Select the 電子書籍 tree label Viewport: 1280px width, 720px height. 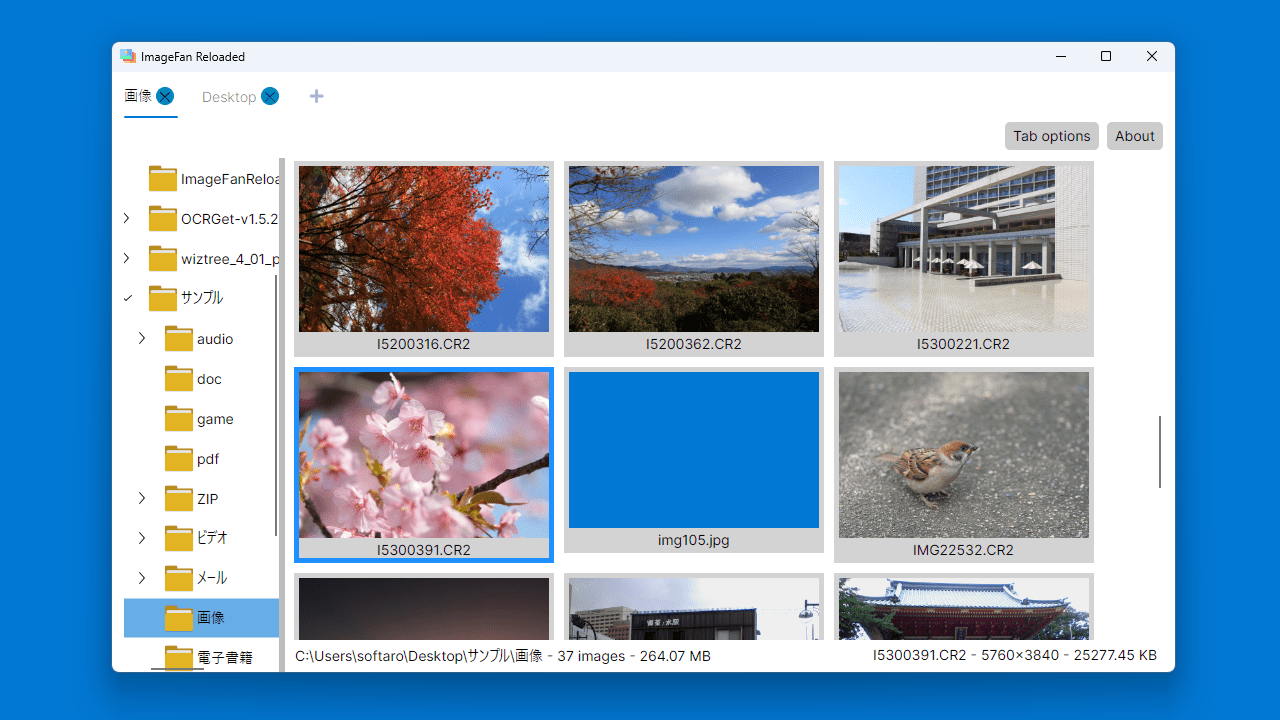224,657
